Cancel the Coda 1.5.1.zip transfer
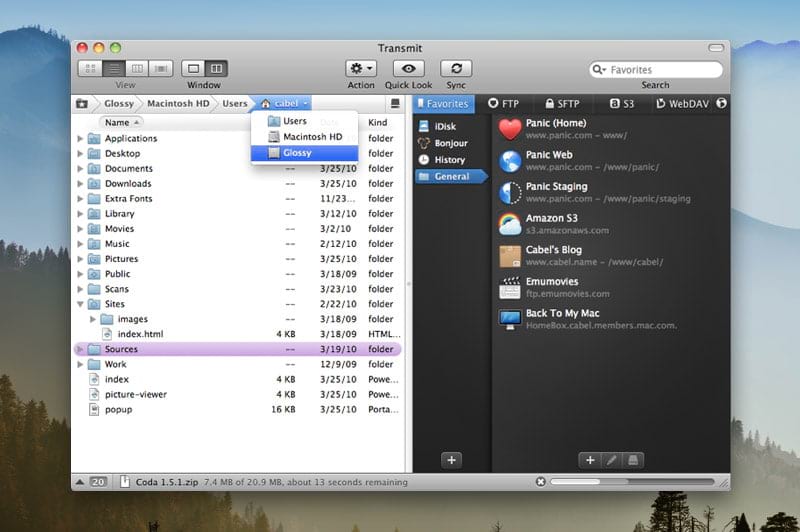 (x=541, y=482)
